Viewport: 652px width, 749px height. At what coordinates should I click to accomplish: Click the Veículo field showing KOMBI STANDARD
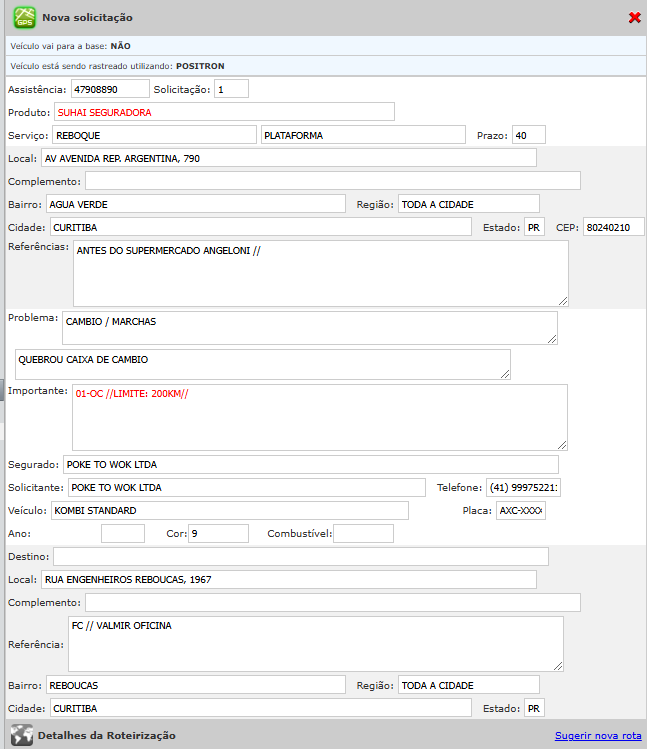click(229, 511)
